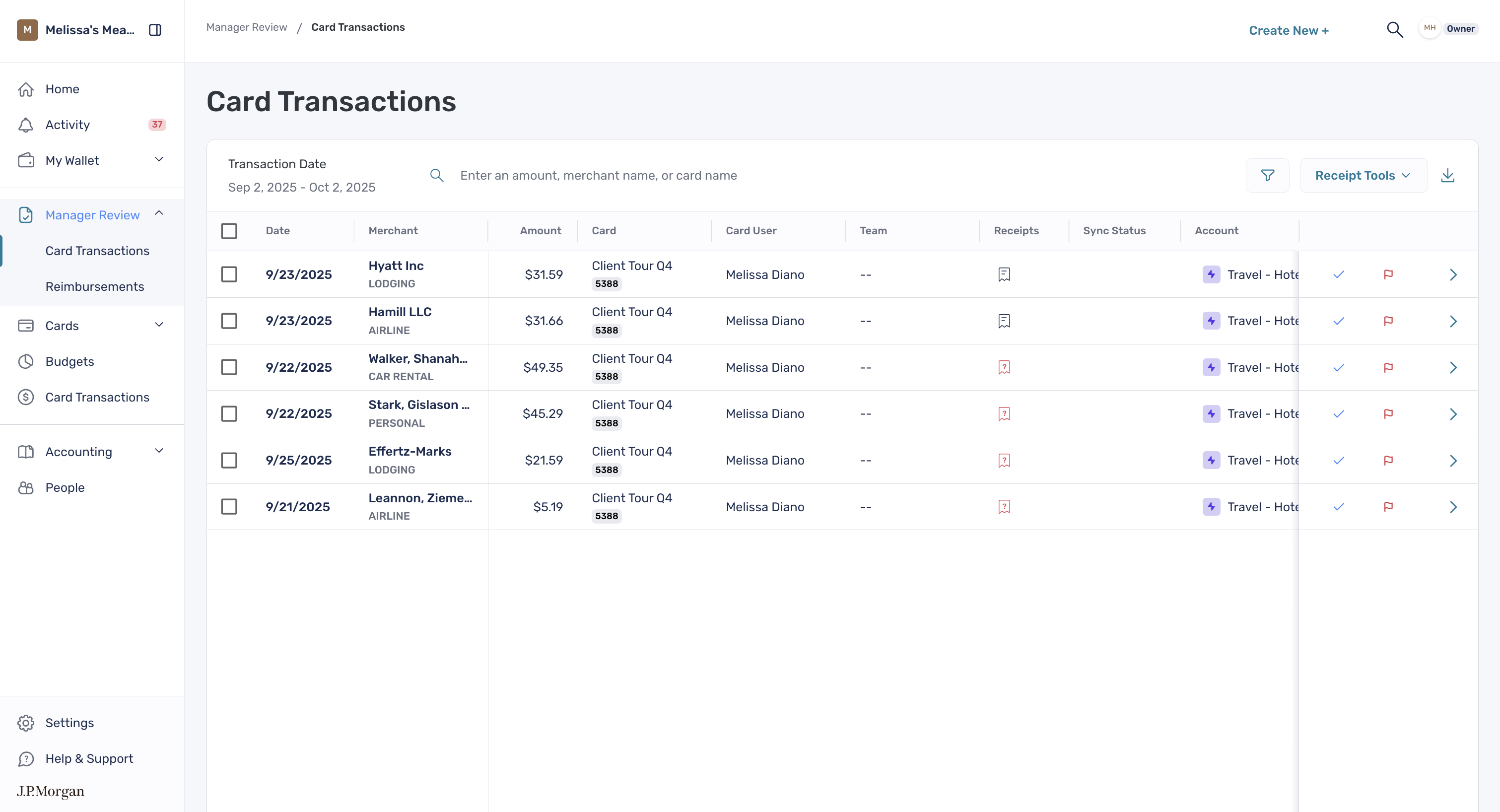The height and width of the screenshot is (812, 1500).
Task: Open missing receipt icon for Effertz-Marks
Action: click(x=1004, y=461)
